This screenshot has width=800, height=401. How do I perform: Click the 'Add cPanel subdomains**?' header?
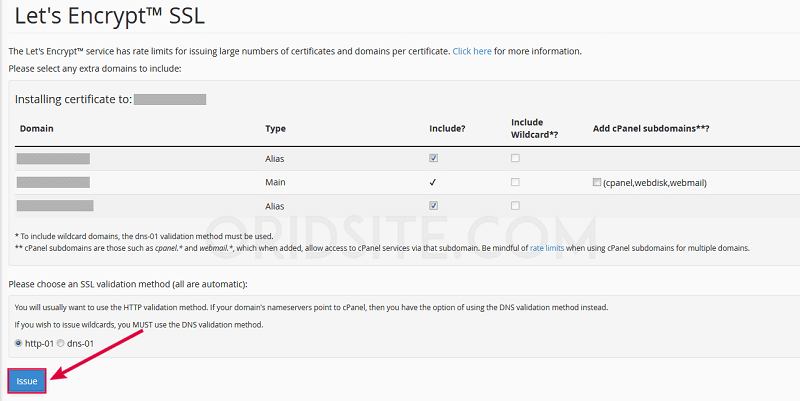click(x=651, y=129)
